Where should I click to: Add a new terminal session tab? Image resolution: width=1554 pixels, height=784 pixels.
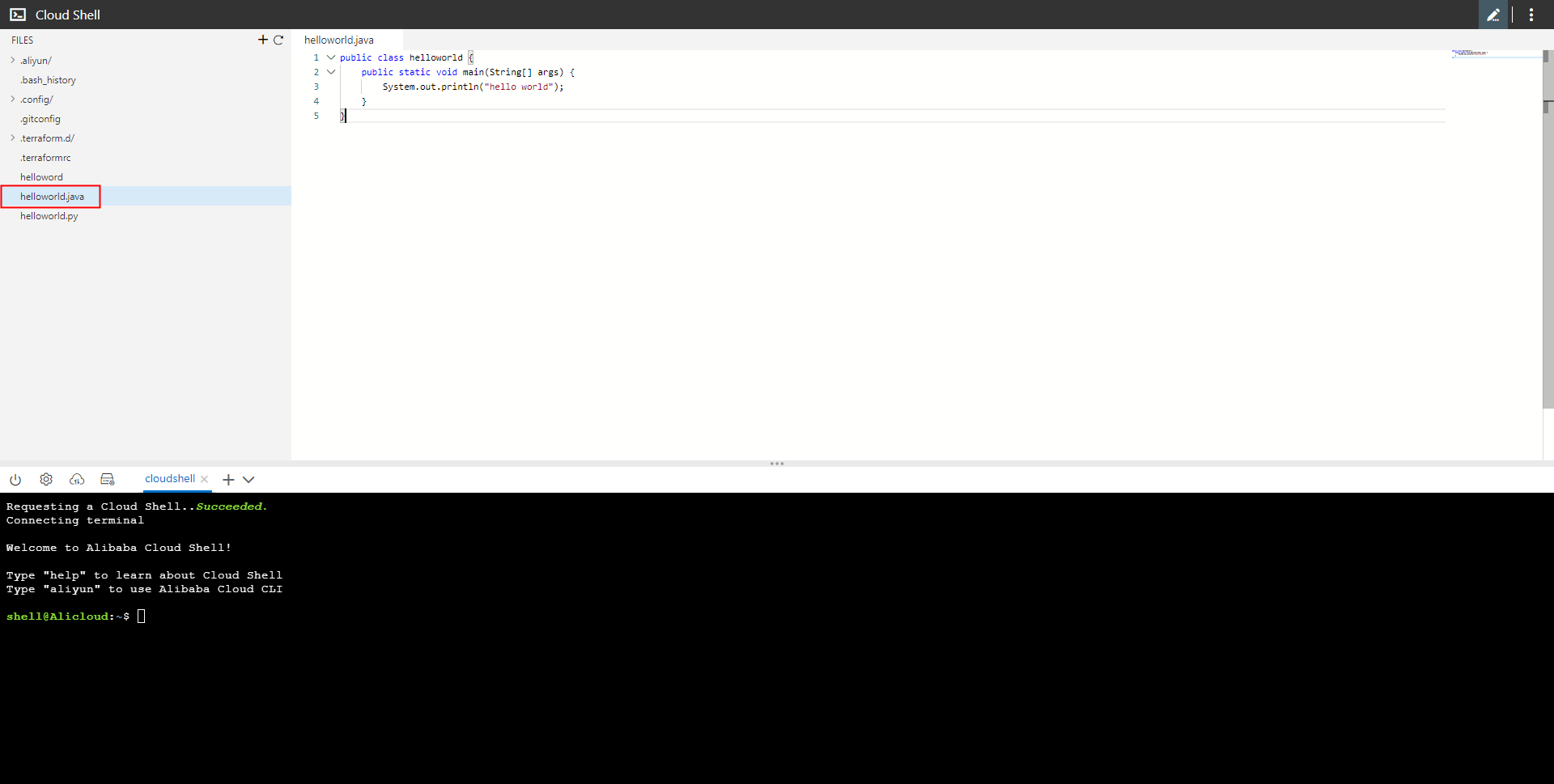(228, 480)
